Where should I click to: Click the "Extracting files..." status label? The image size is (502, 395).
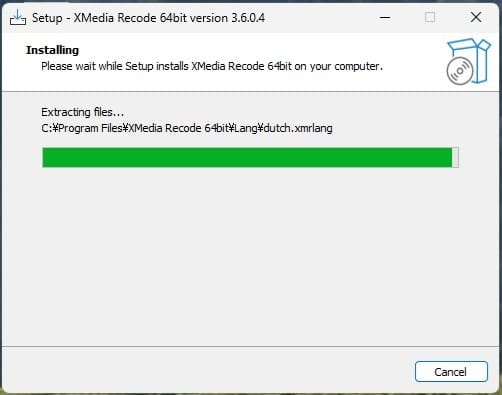pos(83,112)
